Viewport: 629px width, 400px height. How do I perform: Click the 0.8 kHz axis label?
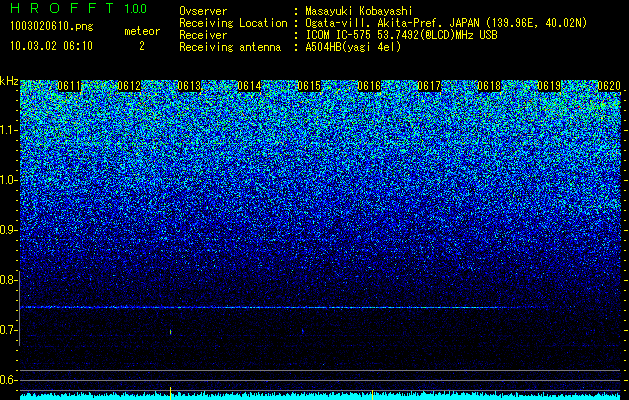(8, 280)
